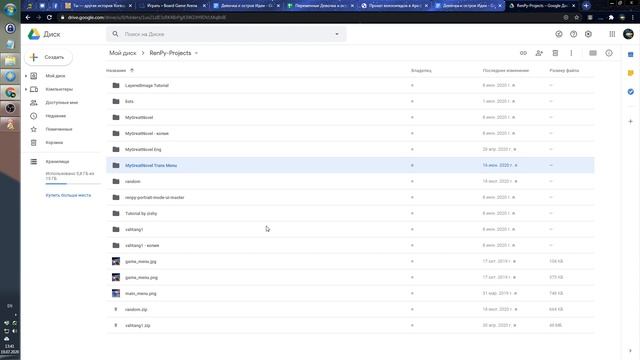
Task: Click the share with people icon
Action: pyautogui.click(x=539, y=53)
